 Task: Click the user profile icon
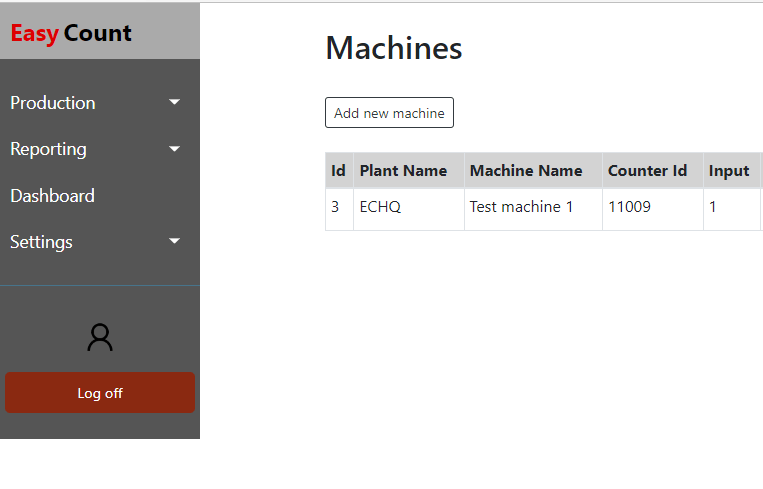[100, 337]
